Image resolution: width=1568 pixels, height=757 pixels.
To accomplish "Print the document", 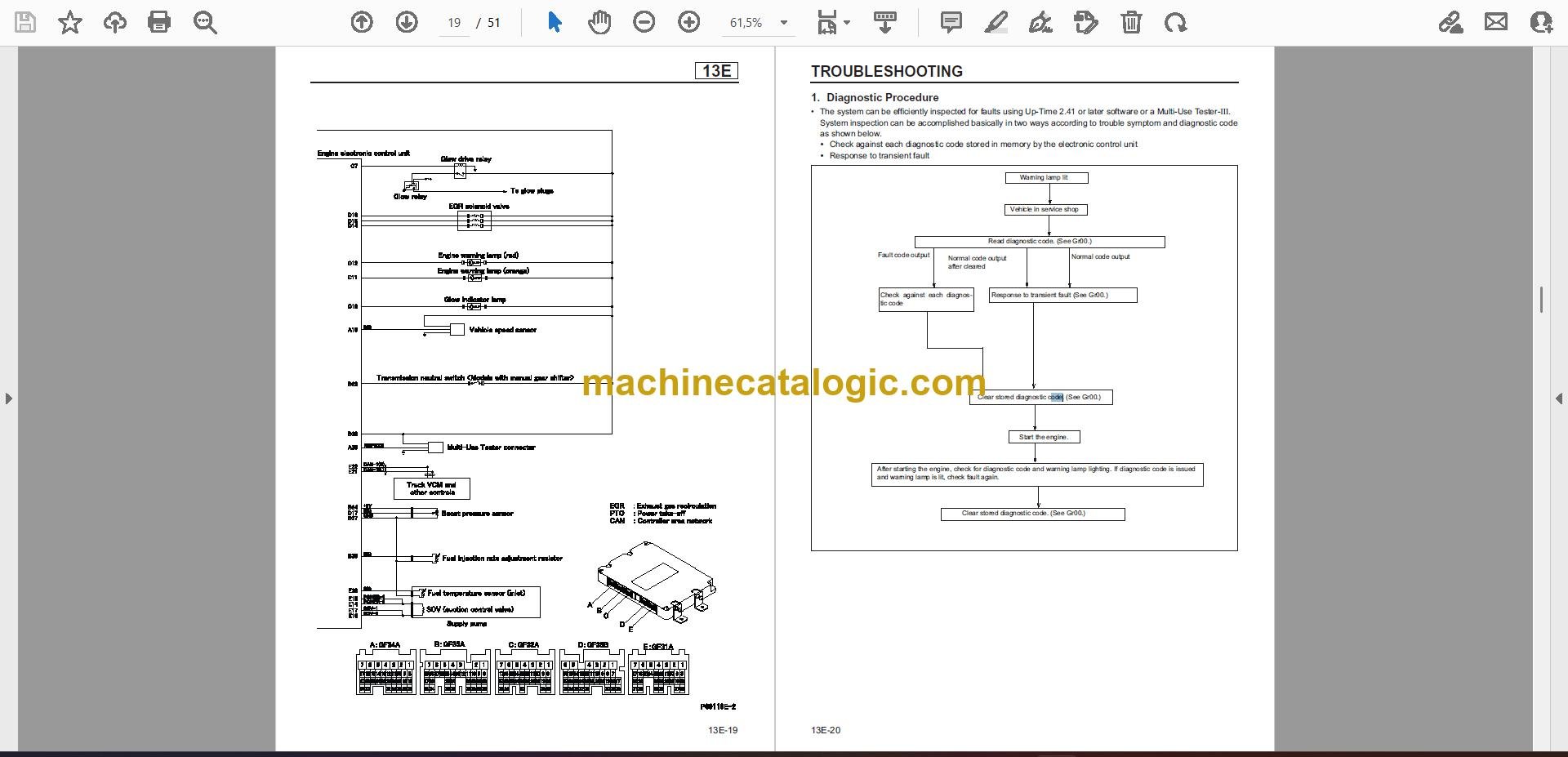I will 159,22.
